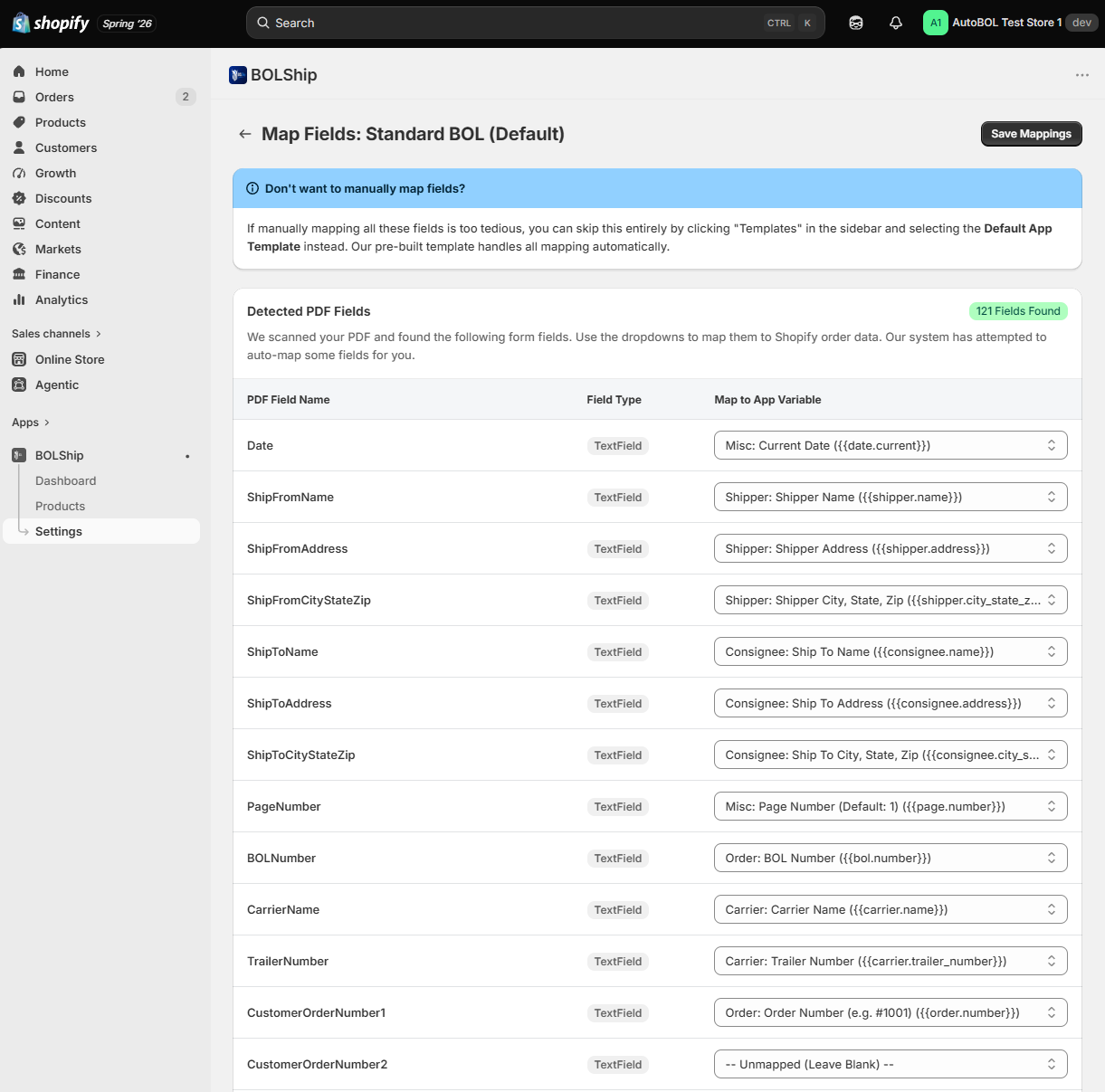Click the Discounts badge icon
1105x1092 pixels.
[19, 198]
